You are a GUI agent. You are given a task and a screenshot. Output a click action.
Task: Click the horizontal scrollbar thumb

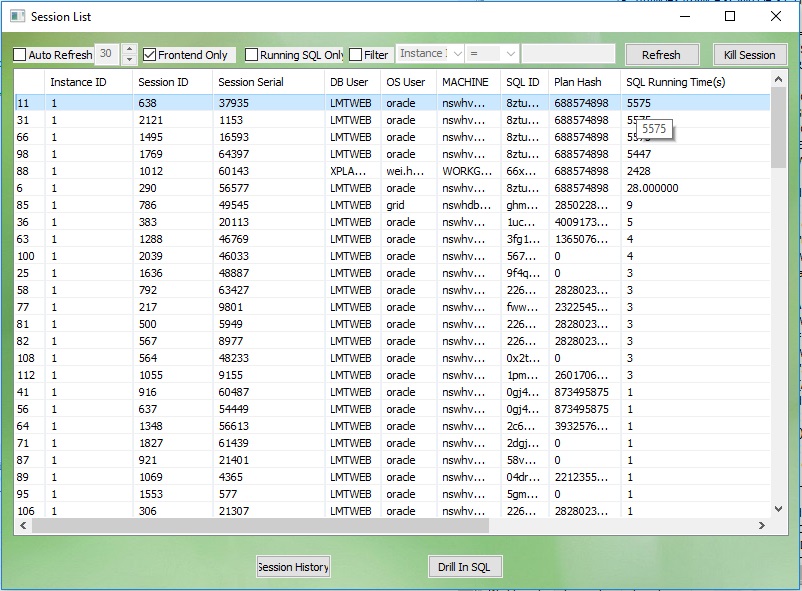point(260,526)
